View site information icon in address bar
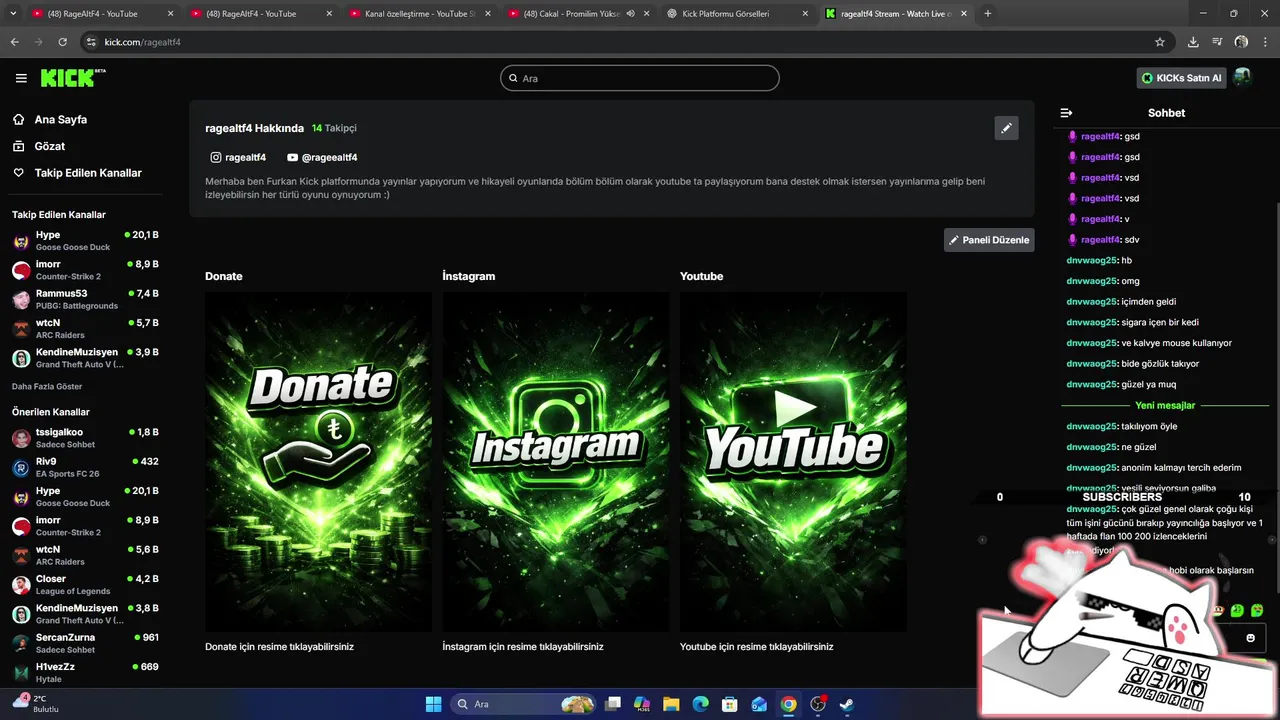This screenshot has height=720, width=1280. point(91,42)
